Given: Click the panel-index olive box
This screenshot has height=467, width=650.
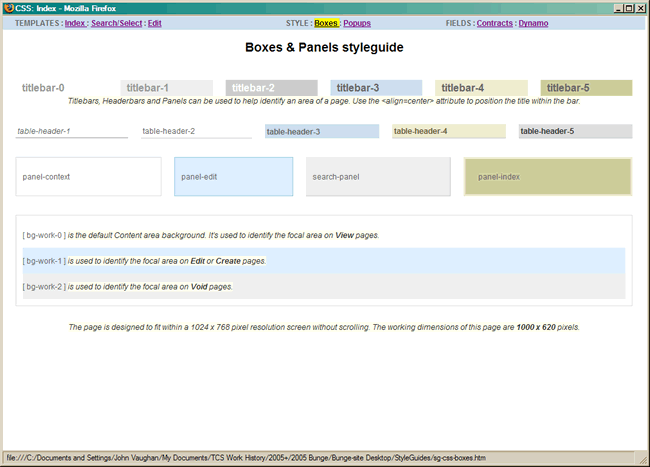Looking at the screenshot, I should pyautogui.click(x=548, y=177).
